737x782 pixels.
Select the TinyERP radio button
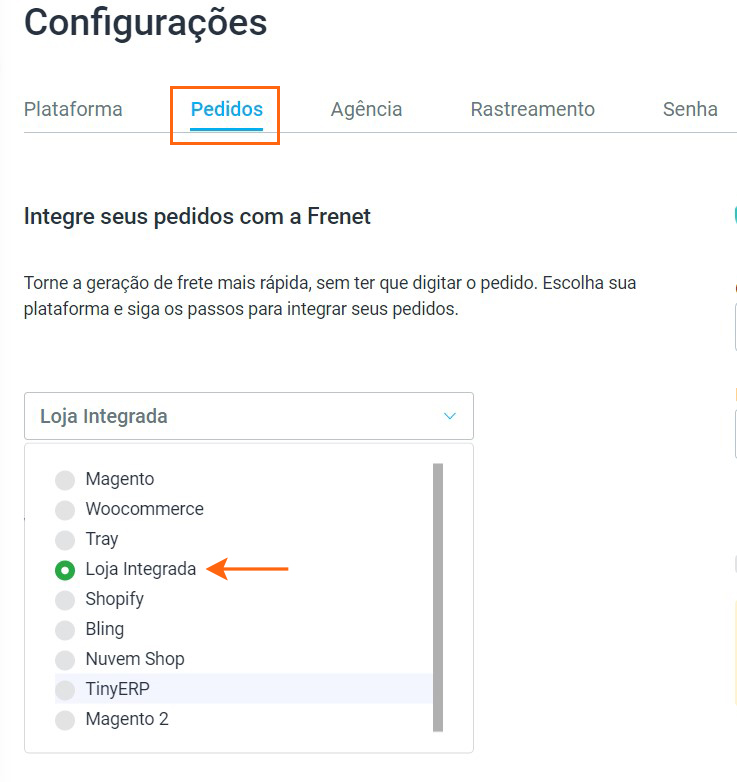(x=65, y=690)
